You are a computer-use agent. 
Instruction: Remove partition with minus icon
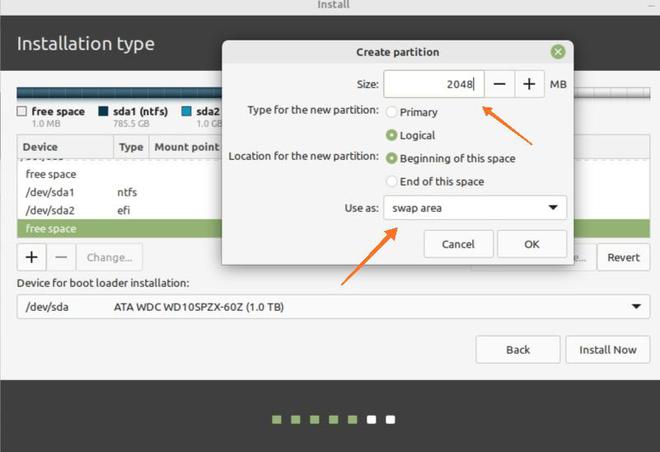61,257
